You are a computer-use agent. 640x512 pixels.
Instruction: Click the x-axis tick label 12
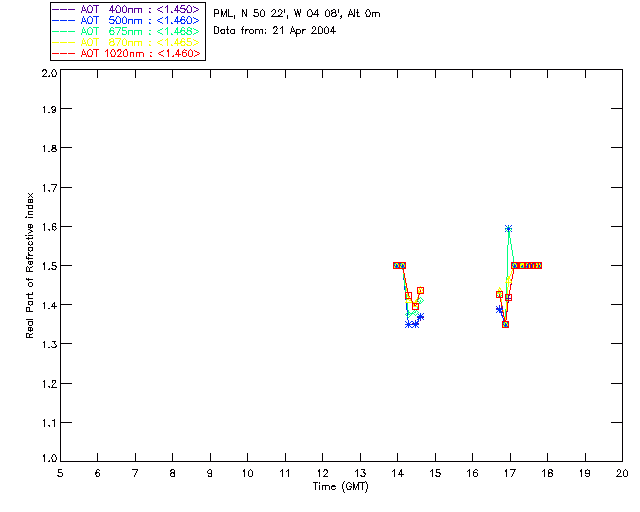point(322,474)
